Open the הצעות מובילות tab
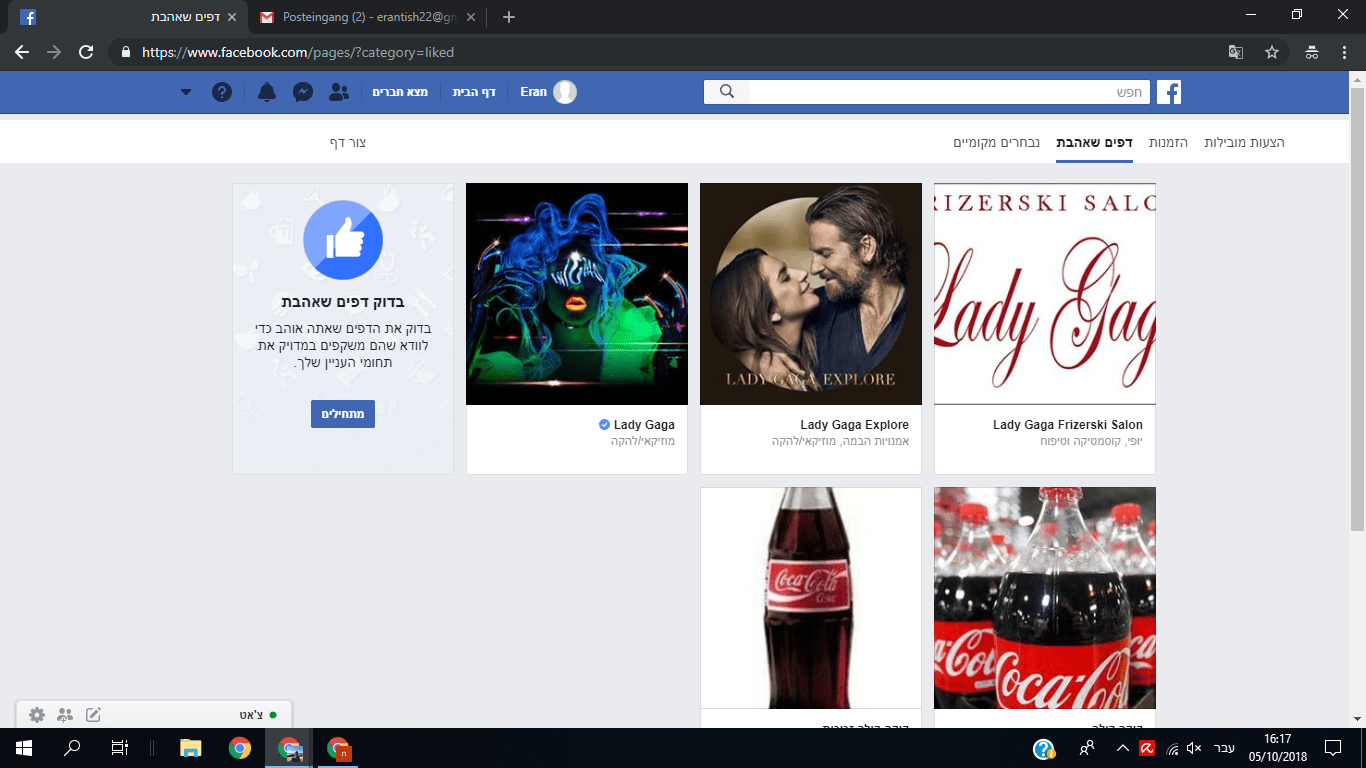 coord(1244,143)
